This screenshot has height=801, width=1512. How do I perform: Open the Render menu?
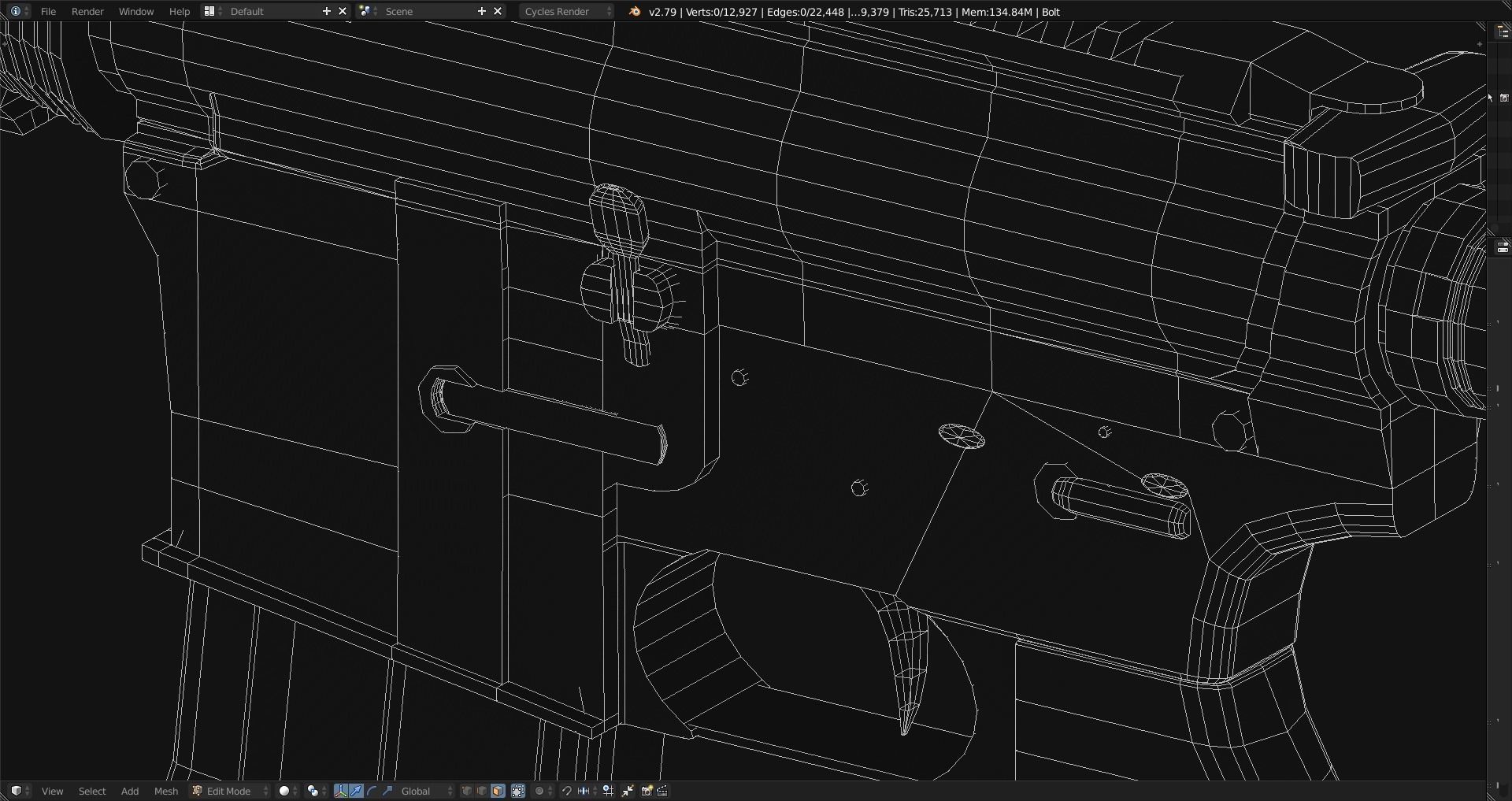tap(87, 11)
